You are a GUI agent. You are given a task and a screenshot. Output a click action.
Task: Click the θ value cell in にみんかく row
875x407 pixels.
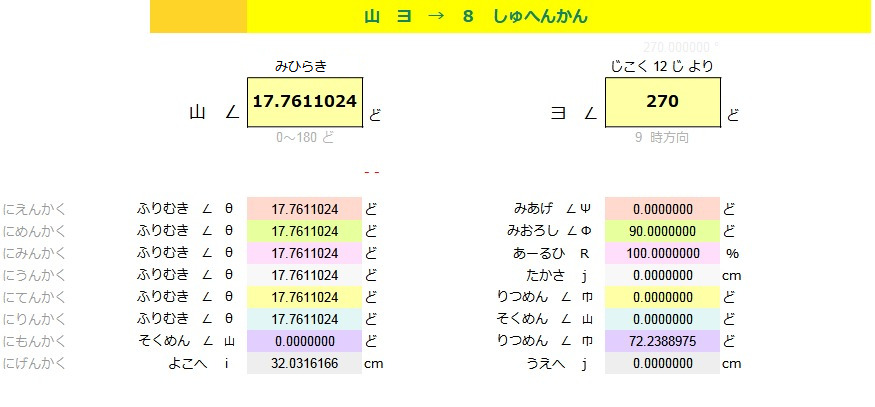point(304,253)
